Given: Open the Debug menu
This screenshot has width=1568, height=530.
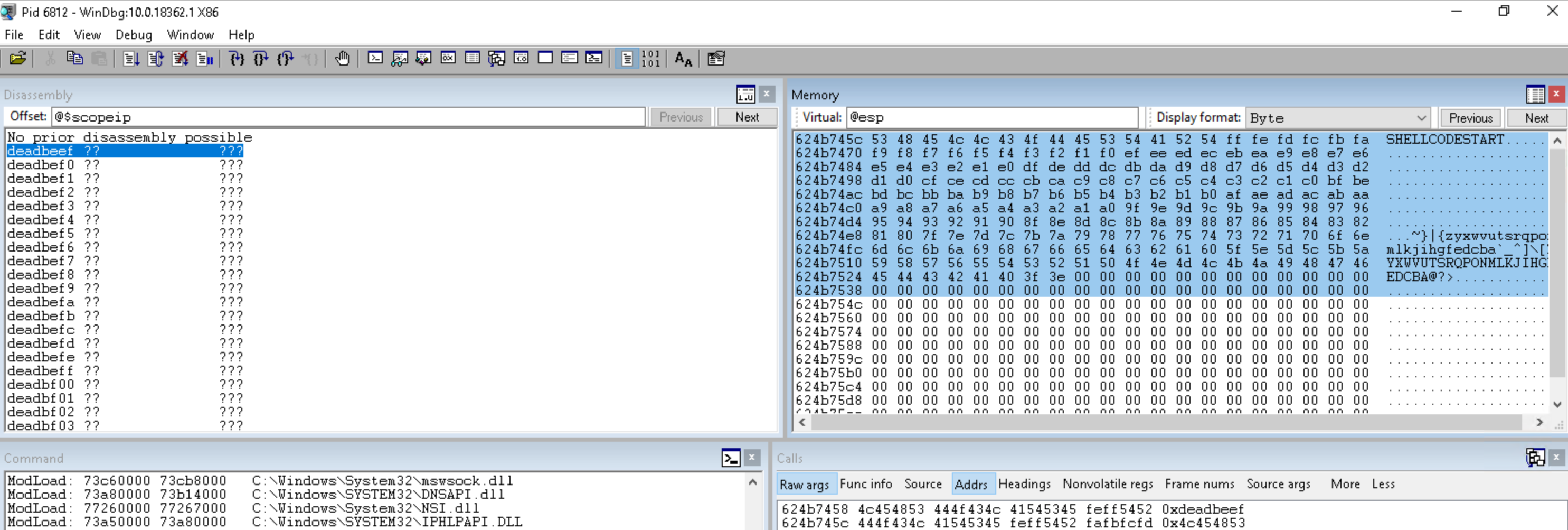Looking at the screenshot, I should point(134,35).
